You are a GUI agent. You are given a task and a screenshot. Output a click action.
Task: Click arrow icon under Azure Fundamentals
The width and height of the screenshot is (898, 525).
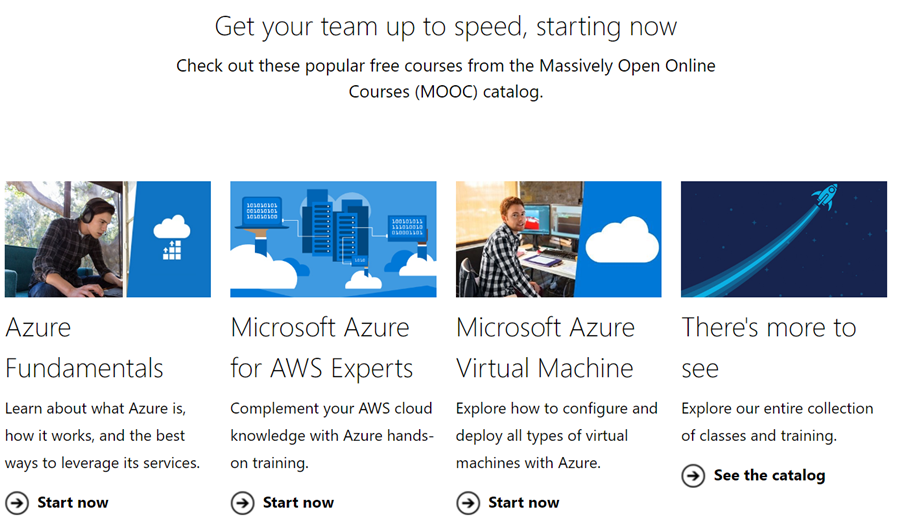pos(17,503)
